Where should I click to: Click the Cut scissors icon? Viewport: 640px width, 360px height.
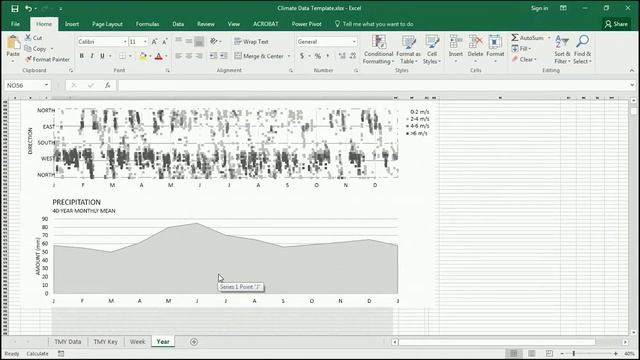28,38
